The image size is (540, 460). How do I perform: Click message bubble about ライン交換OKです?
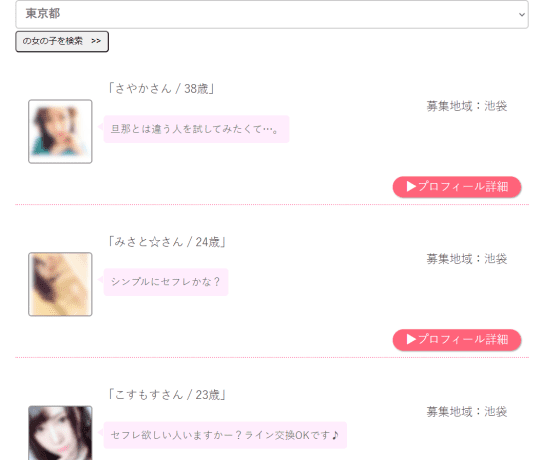(x=225, y=435)
